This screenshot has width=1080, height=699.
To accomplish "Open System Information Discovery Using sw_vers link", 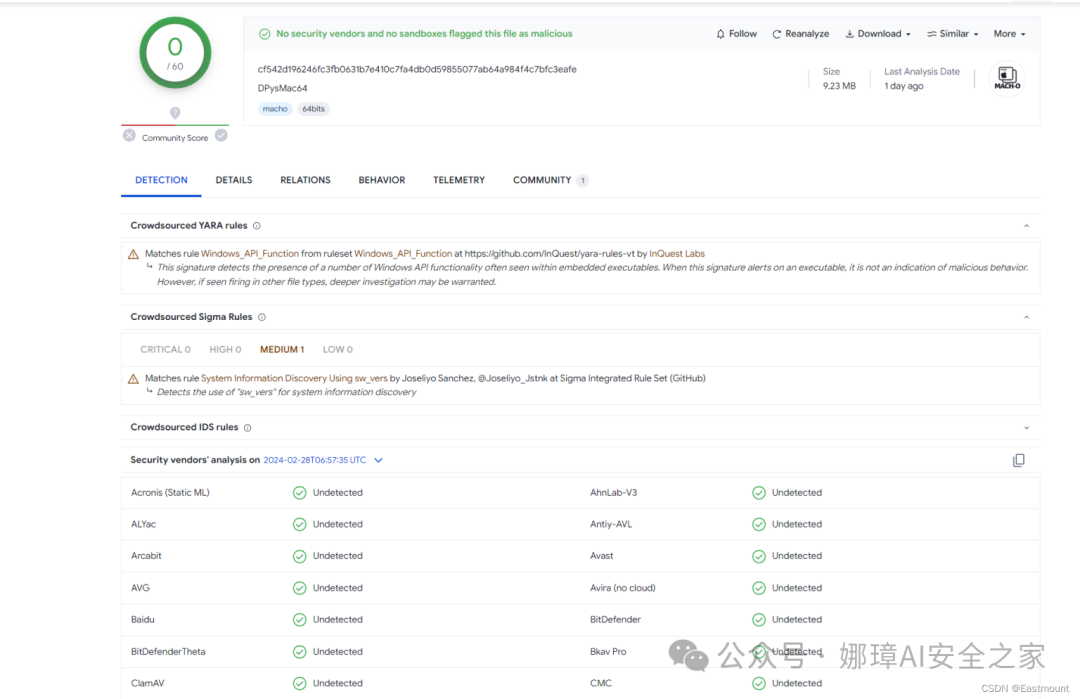I will 294,379.
